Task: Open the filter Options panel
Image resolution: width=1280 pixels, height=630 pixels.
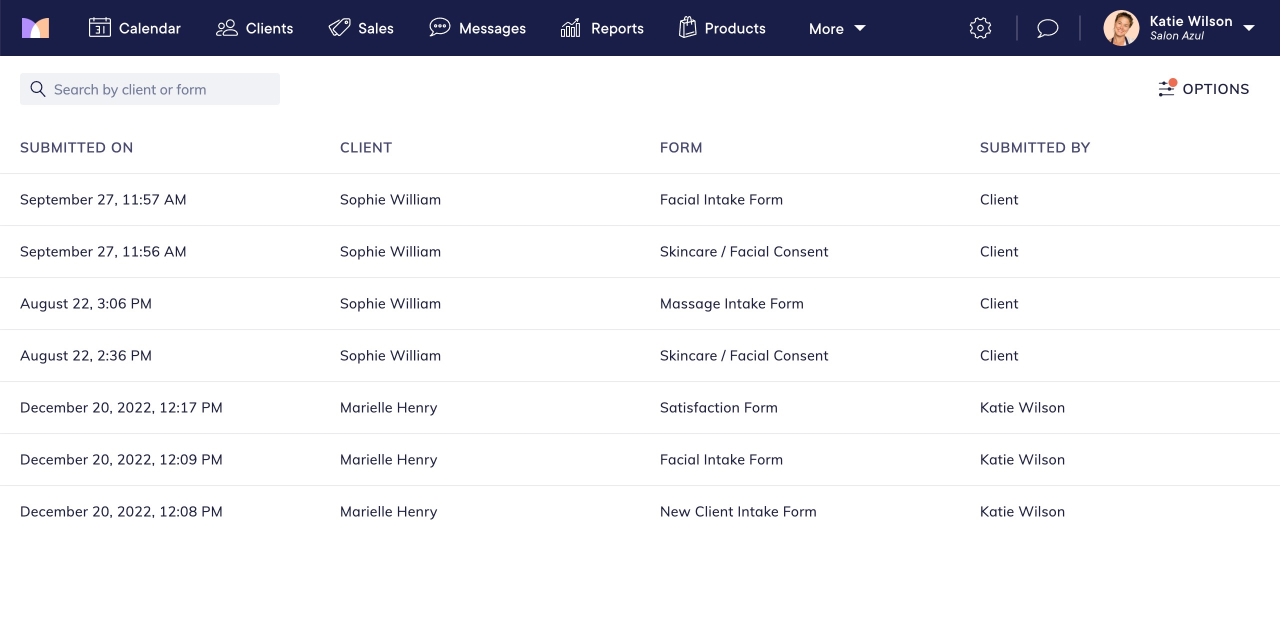Action: (x=1203, y=89)
